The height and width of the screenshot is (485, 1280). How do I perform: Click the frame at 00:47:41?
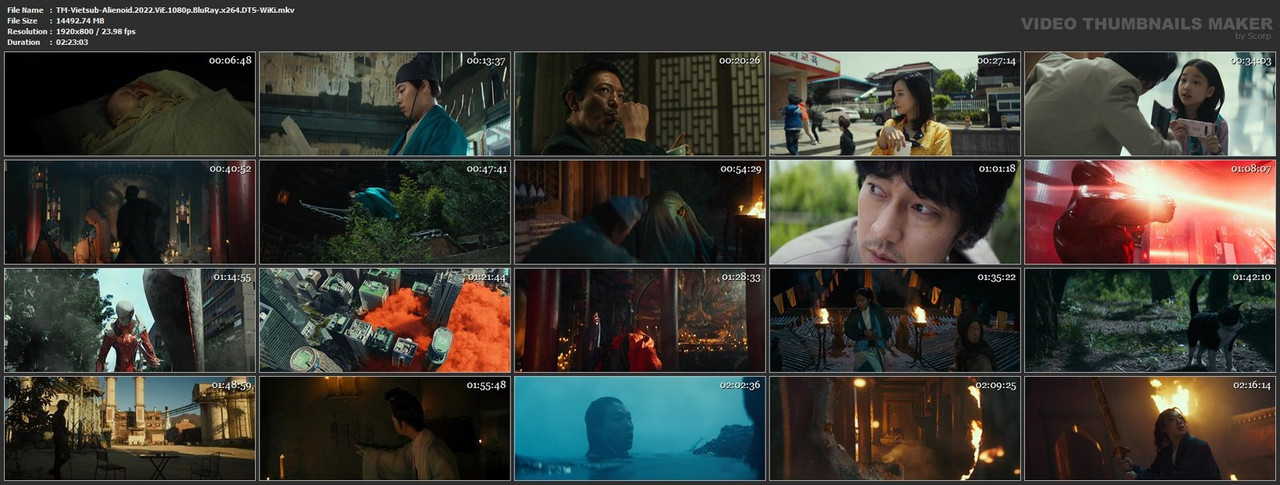(385, 212)
